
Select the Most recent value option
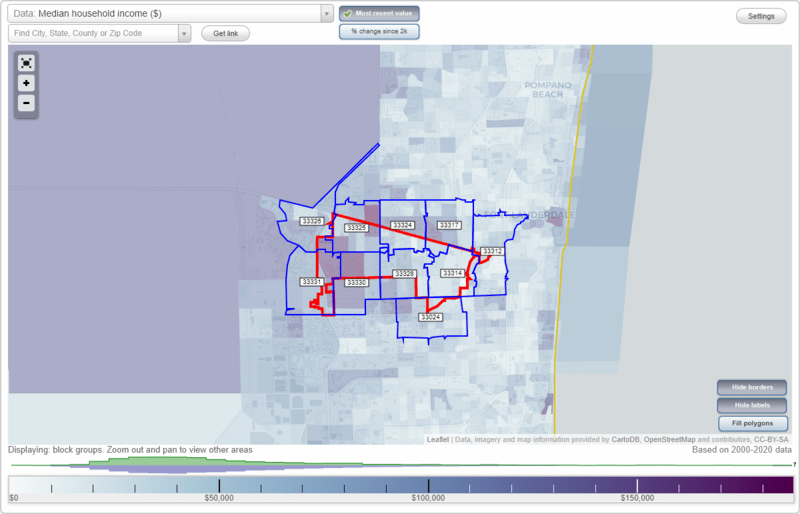[x=379, y=13]
